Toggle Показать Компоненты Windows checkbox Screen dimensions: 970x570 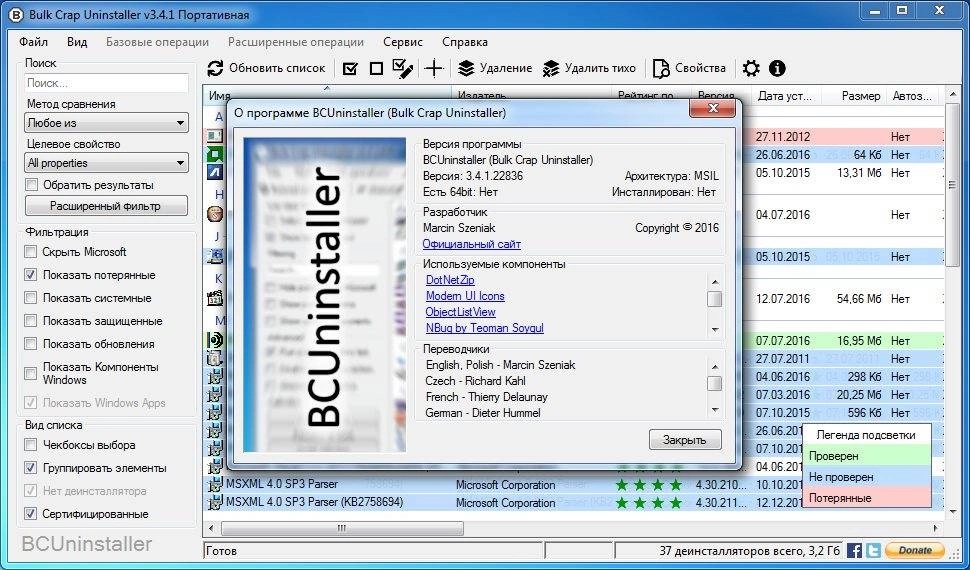click(x=30, y=373)
